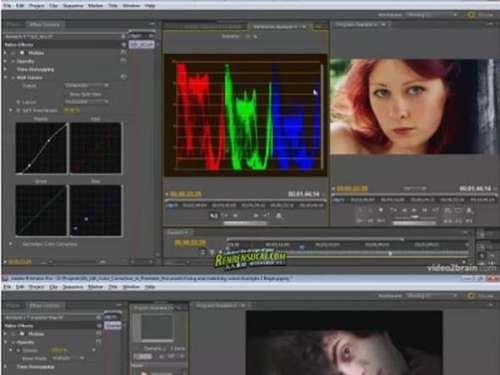The height and width of the screenshot is (375, 500).
Task: Click the Motion effect reset icon
Action: point(123,53)
